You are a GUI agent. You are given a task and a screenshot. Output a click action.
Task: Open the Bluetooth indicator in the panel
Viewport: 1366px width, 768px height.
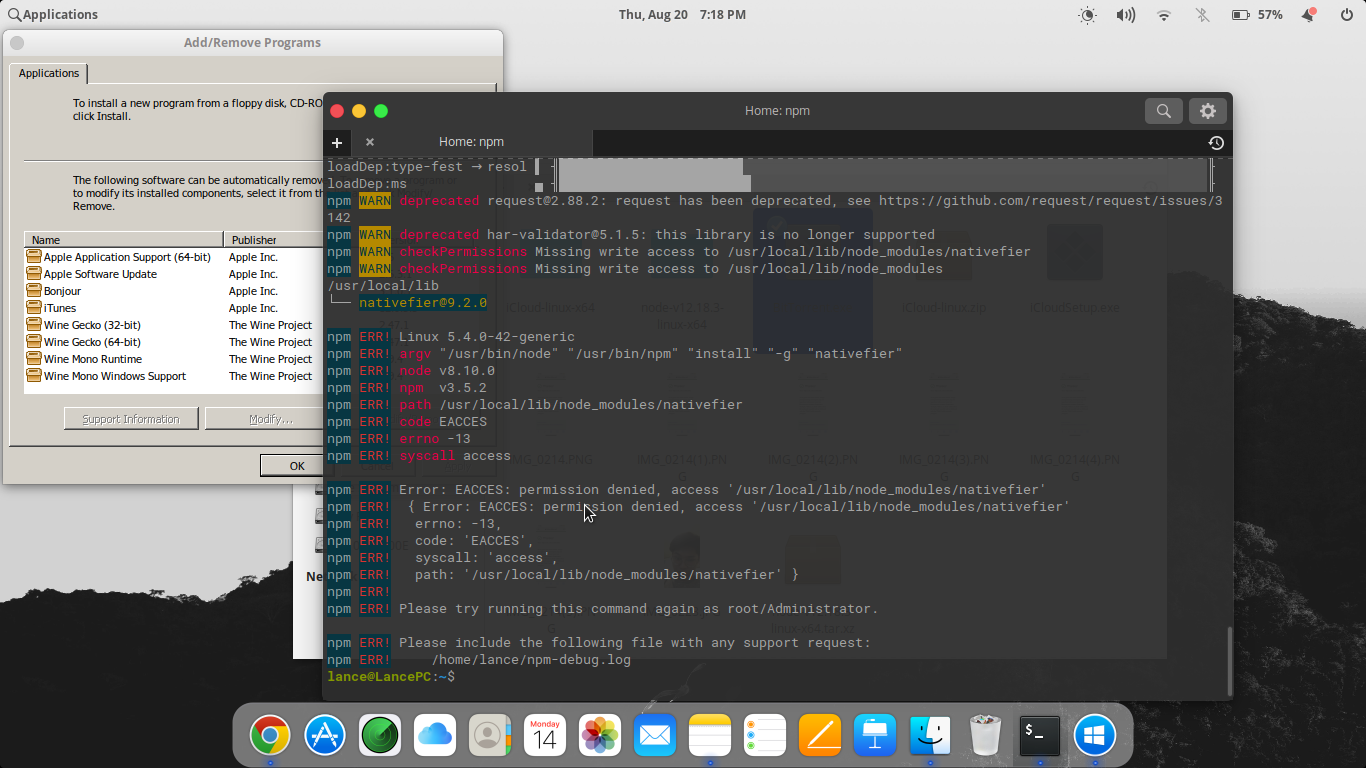coord(1202,15)
